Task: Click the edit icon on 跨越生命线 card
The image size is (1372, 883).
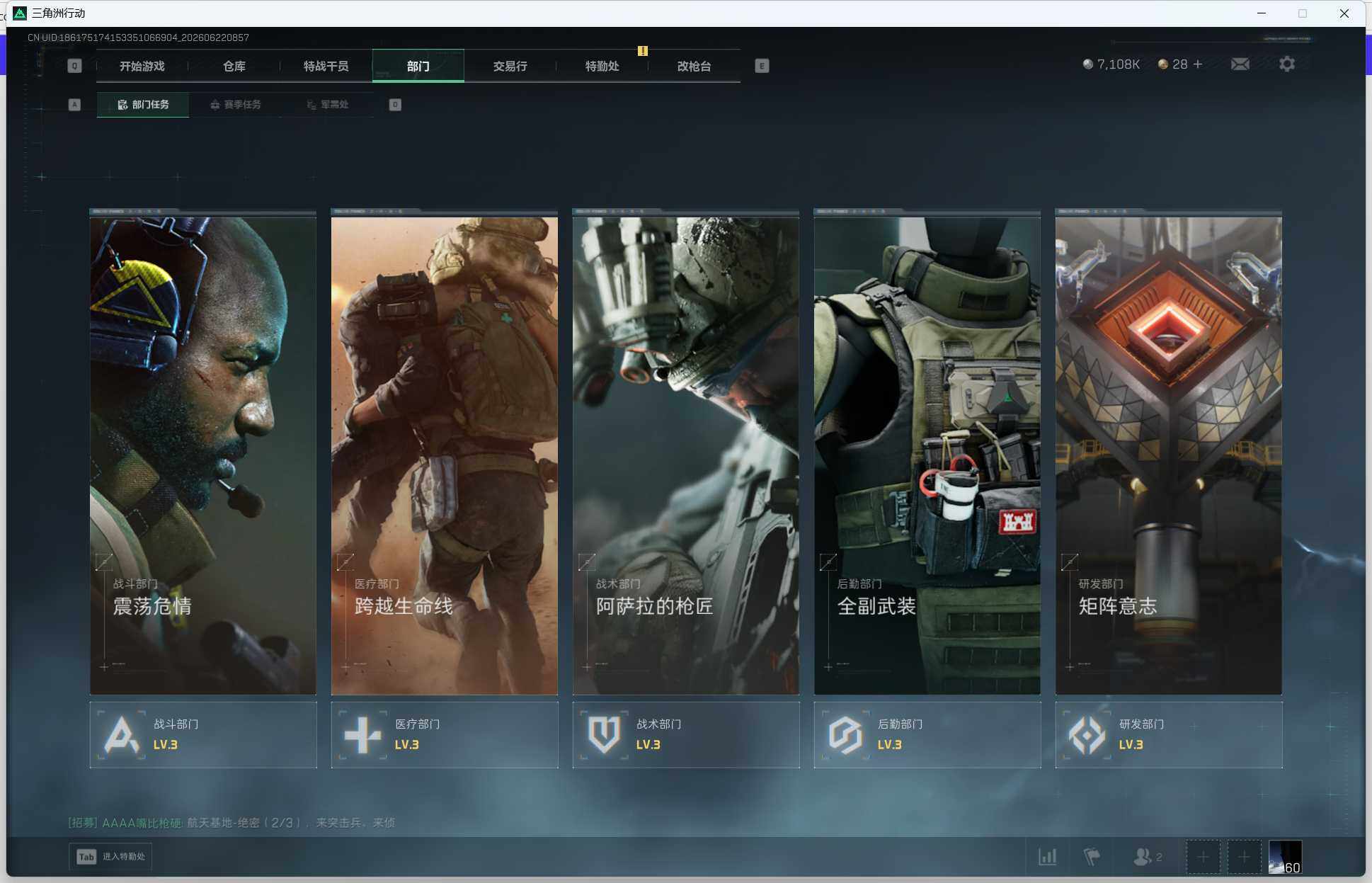Action: pyautogui.click(x=345, y=562)
